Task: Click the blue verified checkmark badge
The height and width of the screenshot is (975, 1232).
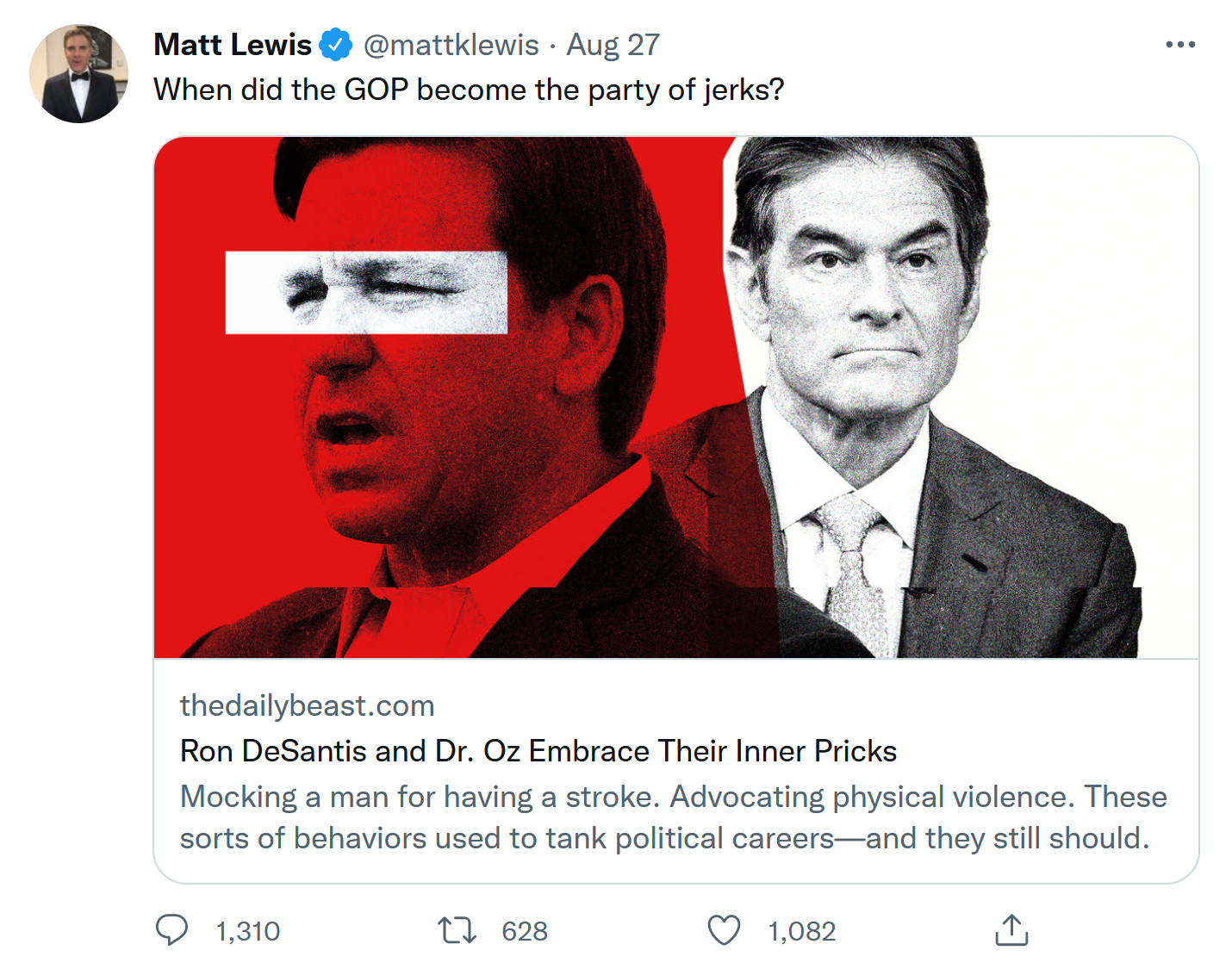Action: (336, 45)
